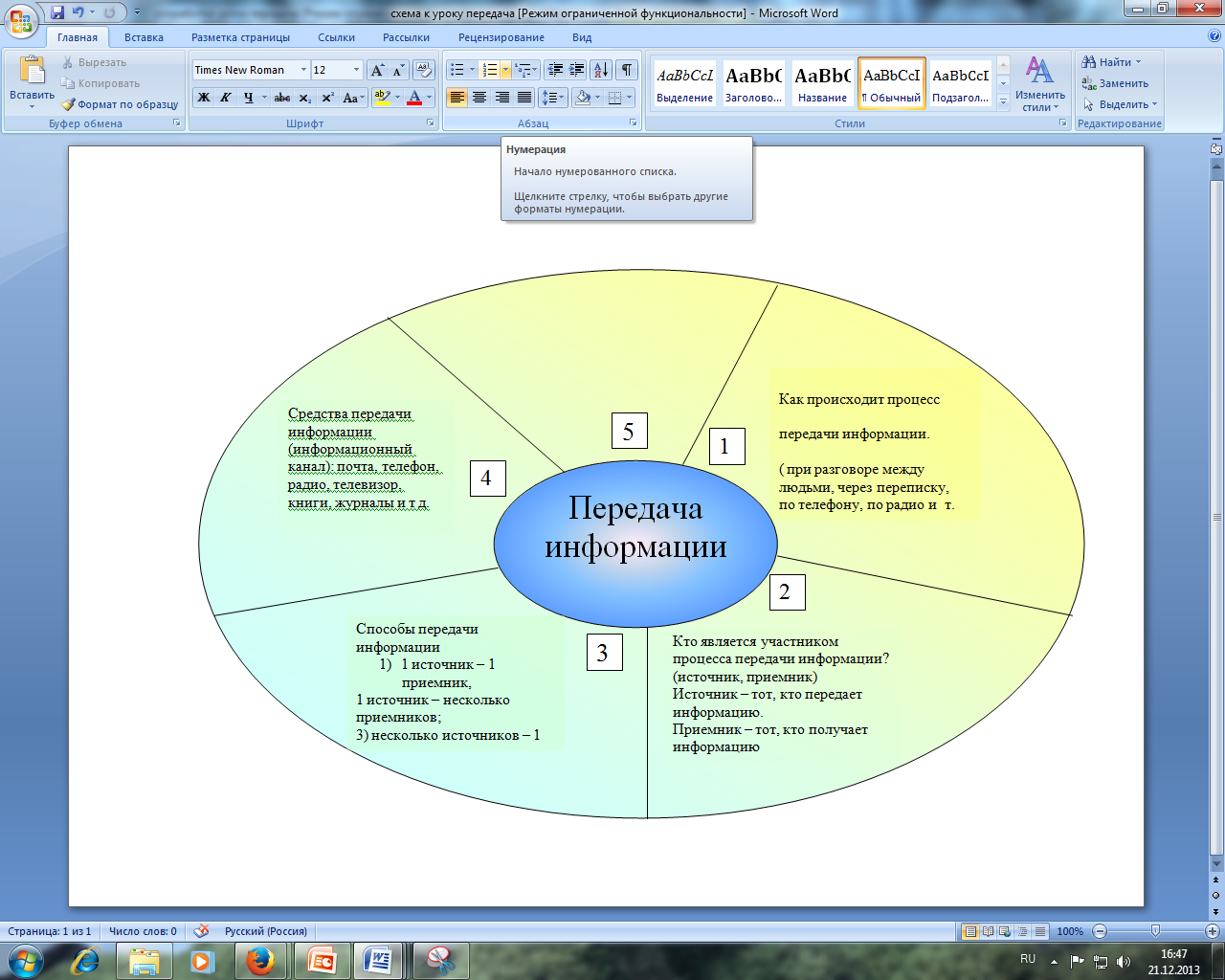This screenshot has height=980, width=1225.
Task: Open the numbering format dropdown arrow
Action: pyautogui.click(x=505, y=70)
